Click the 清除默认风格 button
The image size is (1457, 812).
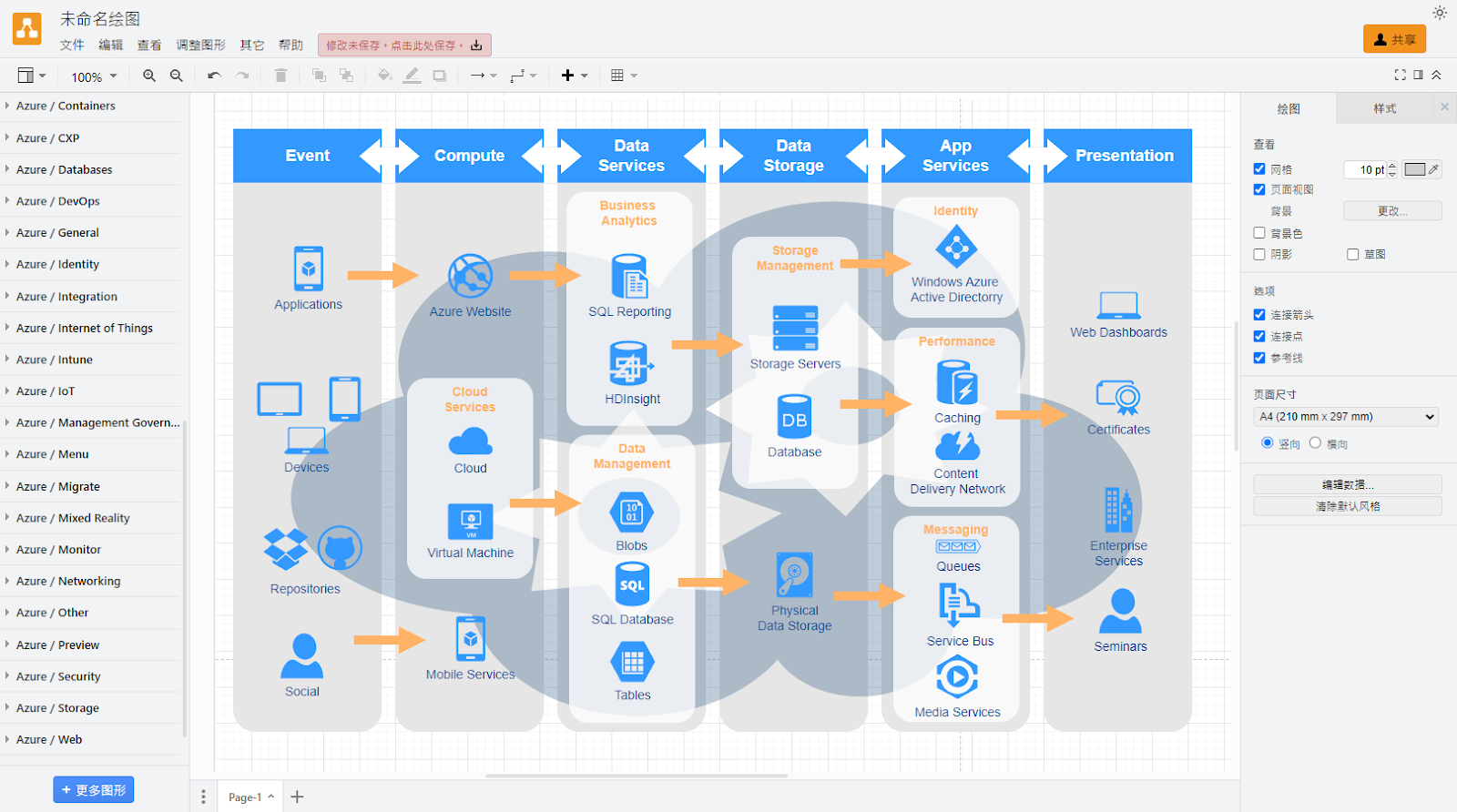1348,506
